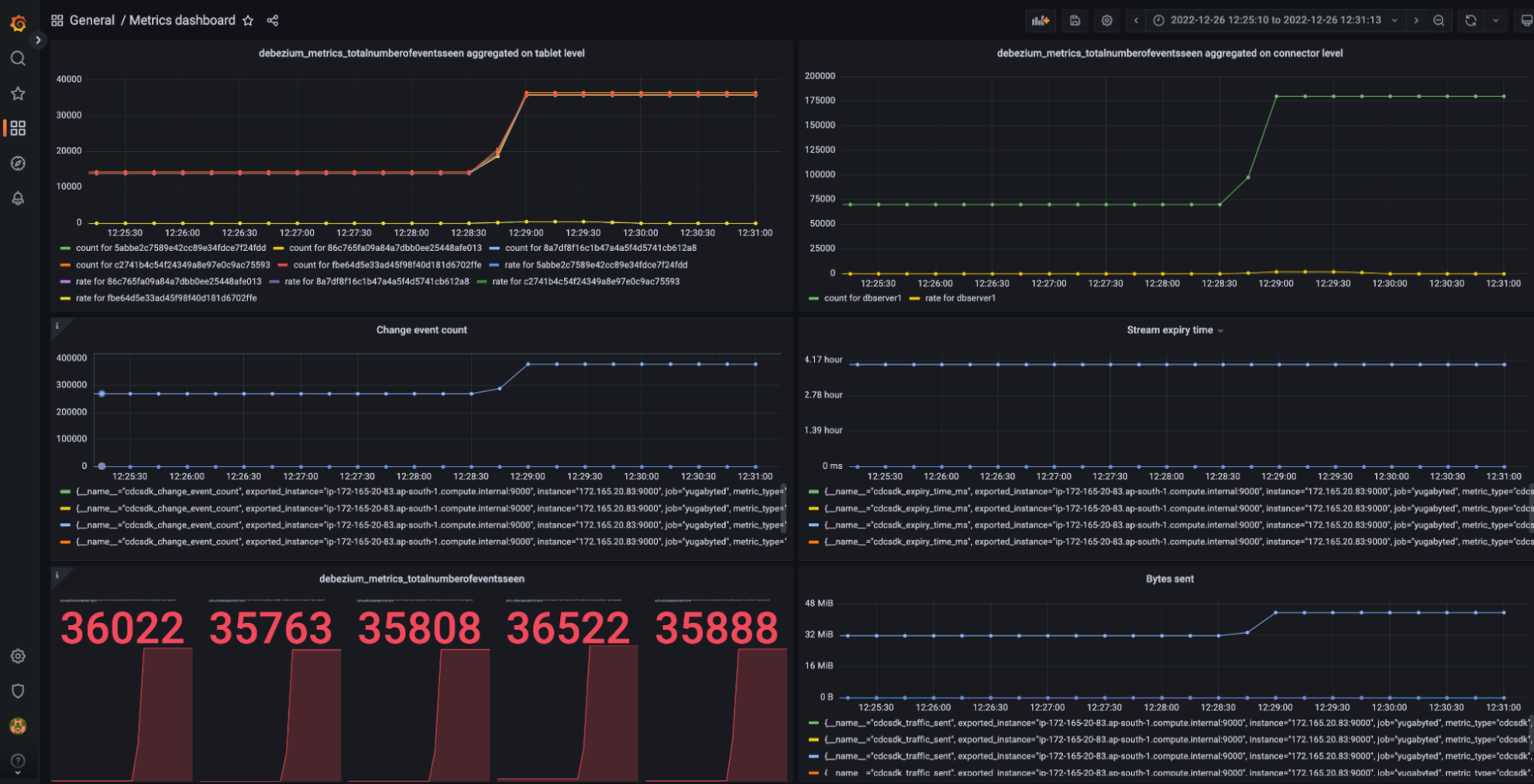Open dashboard settings with the gear icon
The image size is (1534, 784).
click(1106, 20)
